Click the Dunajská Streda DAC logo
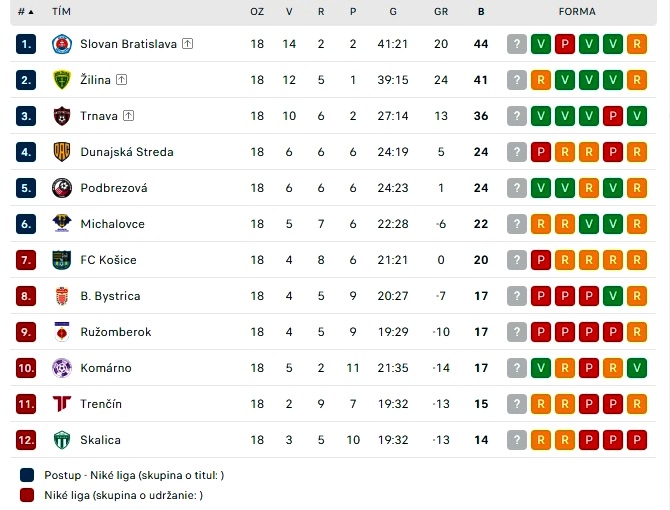This screenshot has height=510, width=670. pos(62,152)
